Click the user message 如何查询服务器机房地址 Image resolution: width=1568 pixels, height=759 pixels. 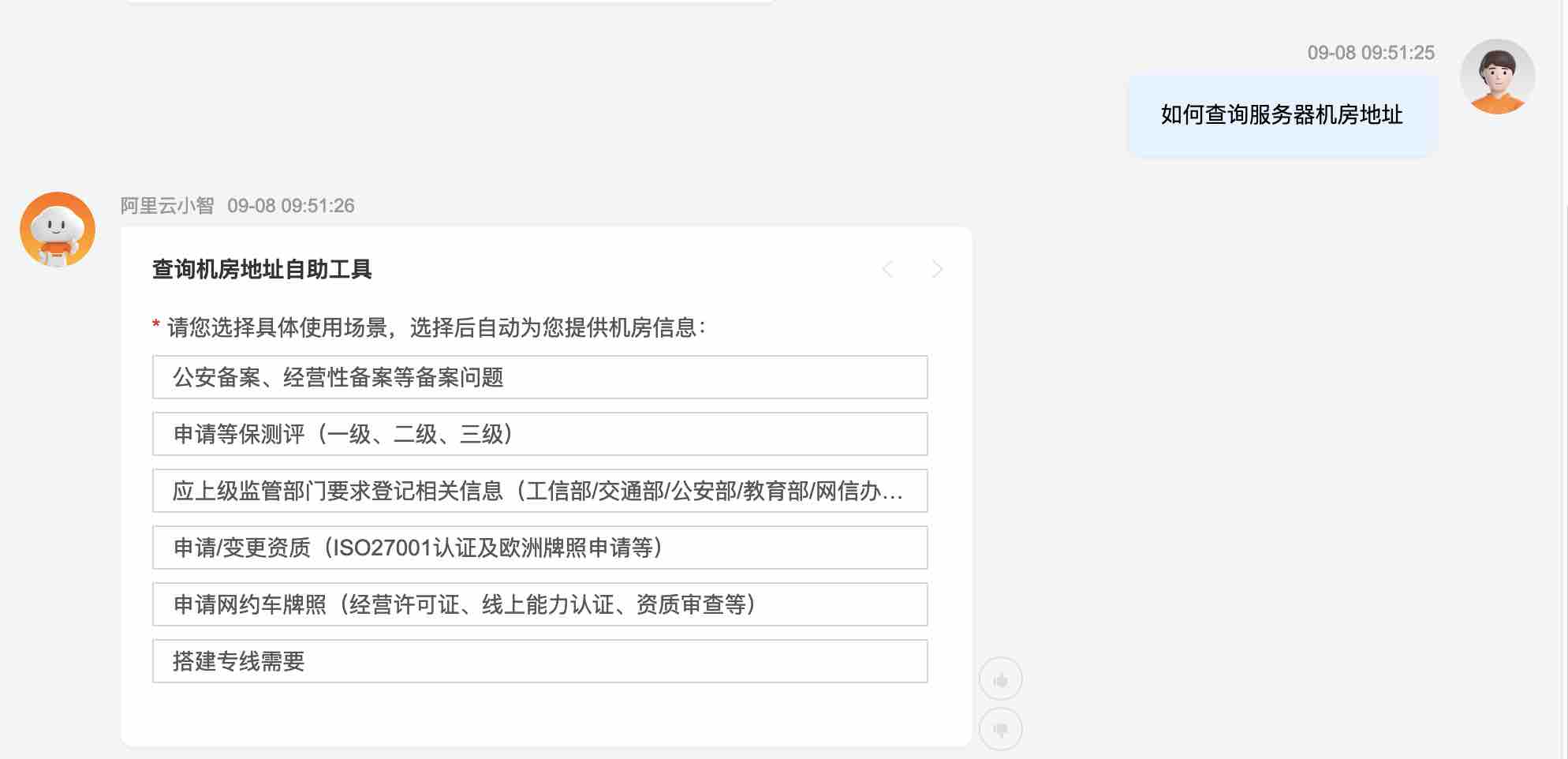pos(1282,115)
